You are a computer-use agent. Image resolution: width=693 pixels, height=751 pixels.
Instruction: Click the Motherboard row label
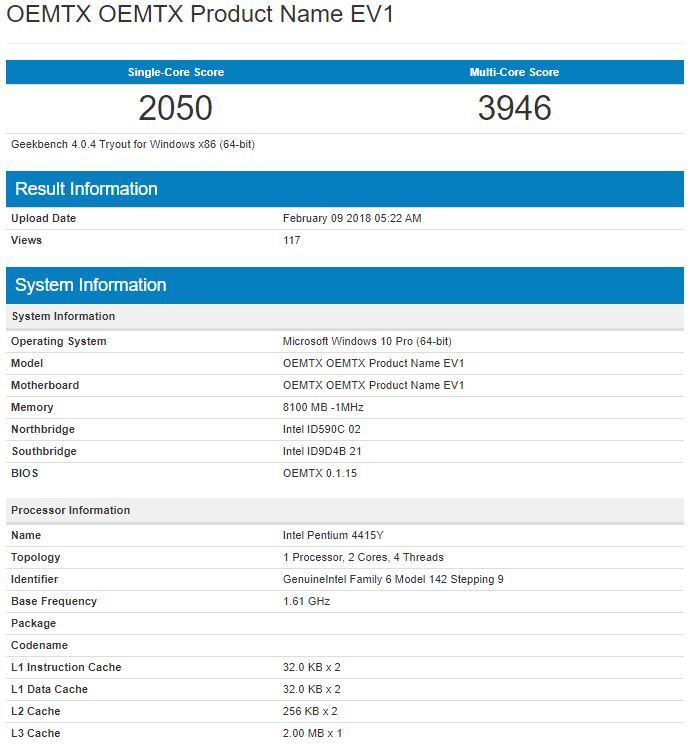coord(45,386)
